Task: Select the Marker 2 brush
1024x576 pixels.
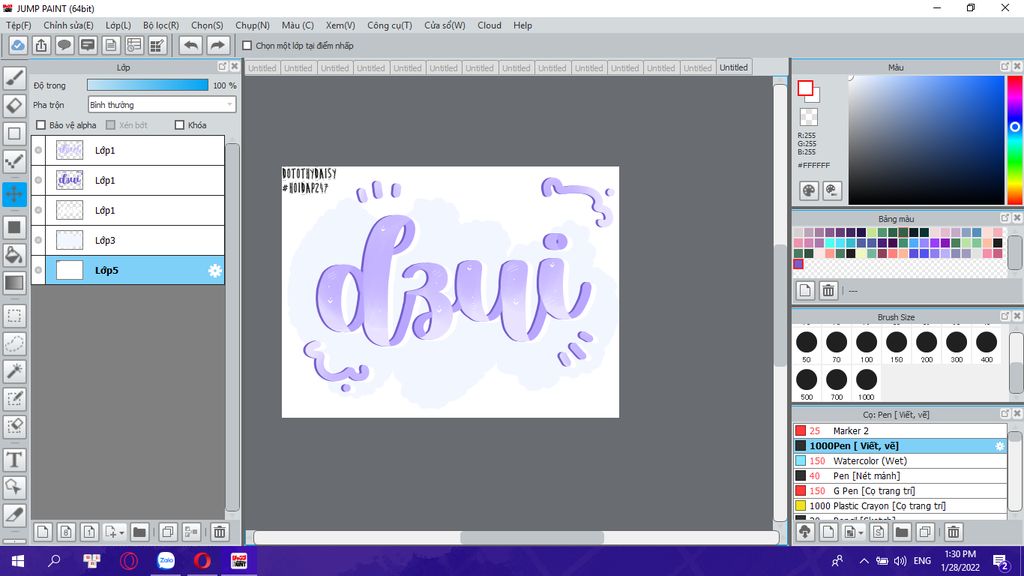Action: [x=901, y=431]
